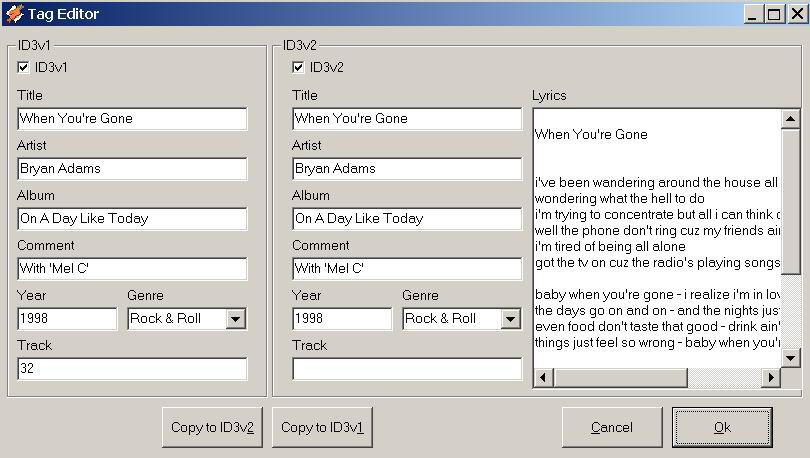Click the lyrics scroll right arrow
The height and width of the screenshot is (458, 810).
[x=771, y=377]
